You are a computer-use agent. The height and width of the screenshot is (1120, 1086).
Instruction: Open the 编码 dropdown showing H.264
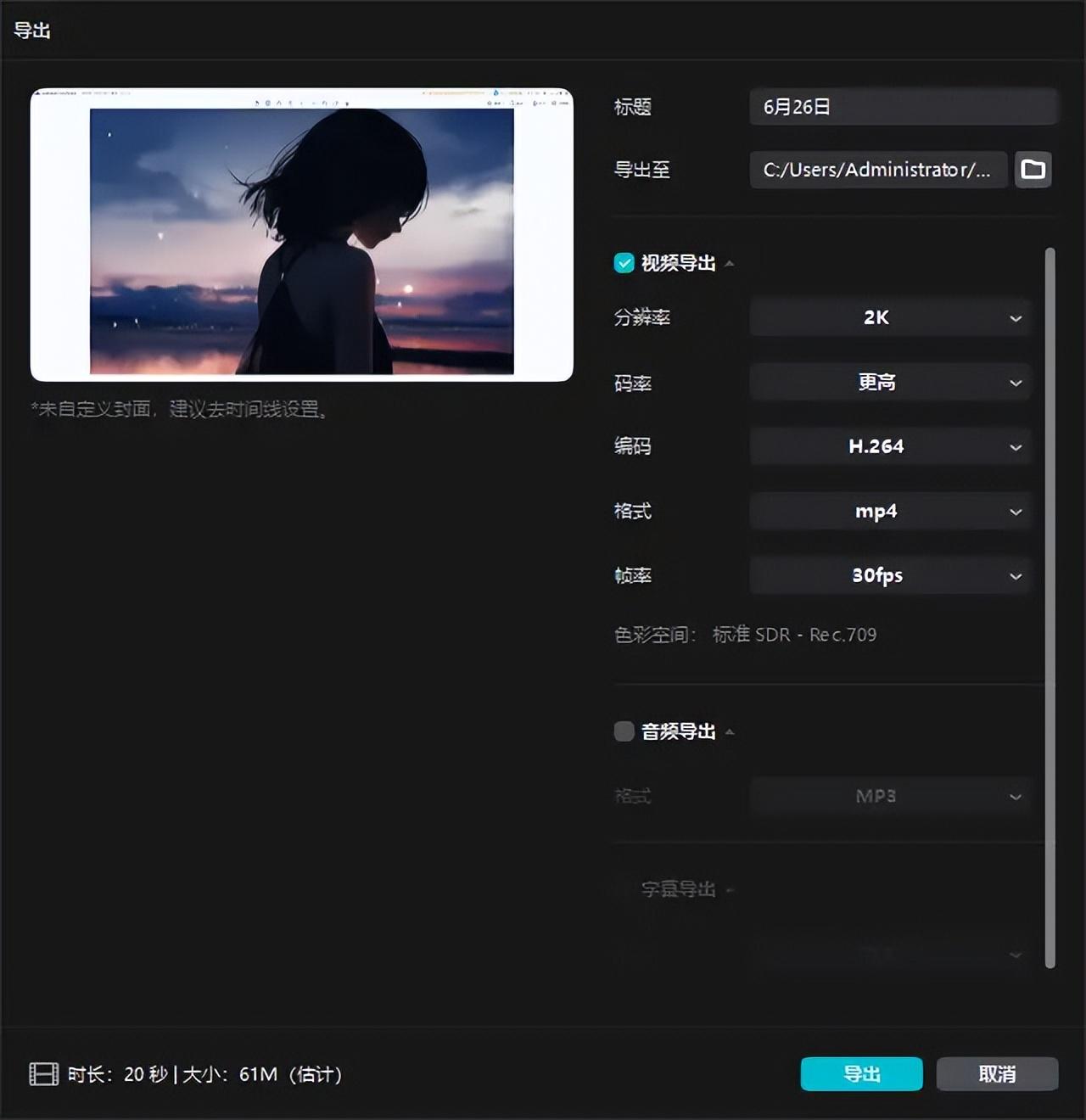click(x=889, y=446)
